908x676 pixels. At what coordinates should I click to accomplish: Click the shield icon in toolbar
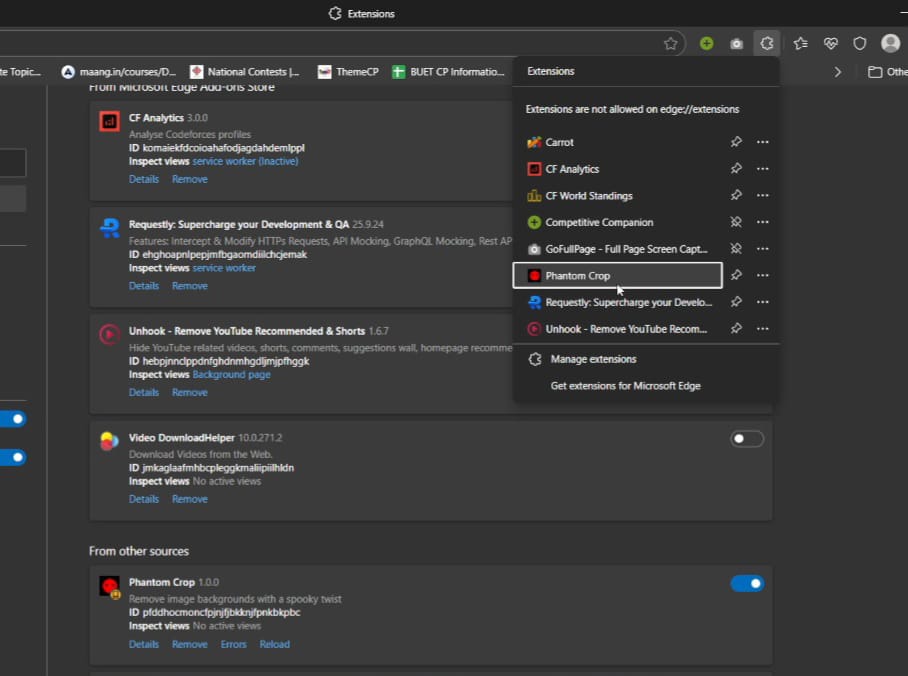[860, 43]
